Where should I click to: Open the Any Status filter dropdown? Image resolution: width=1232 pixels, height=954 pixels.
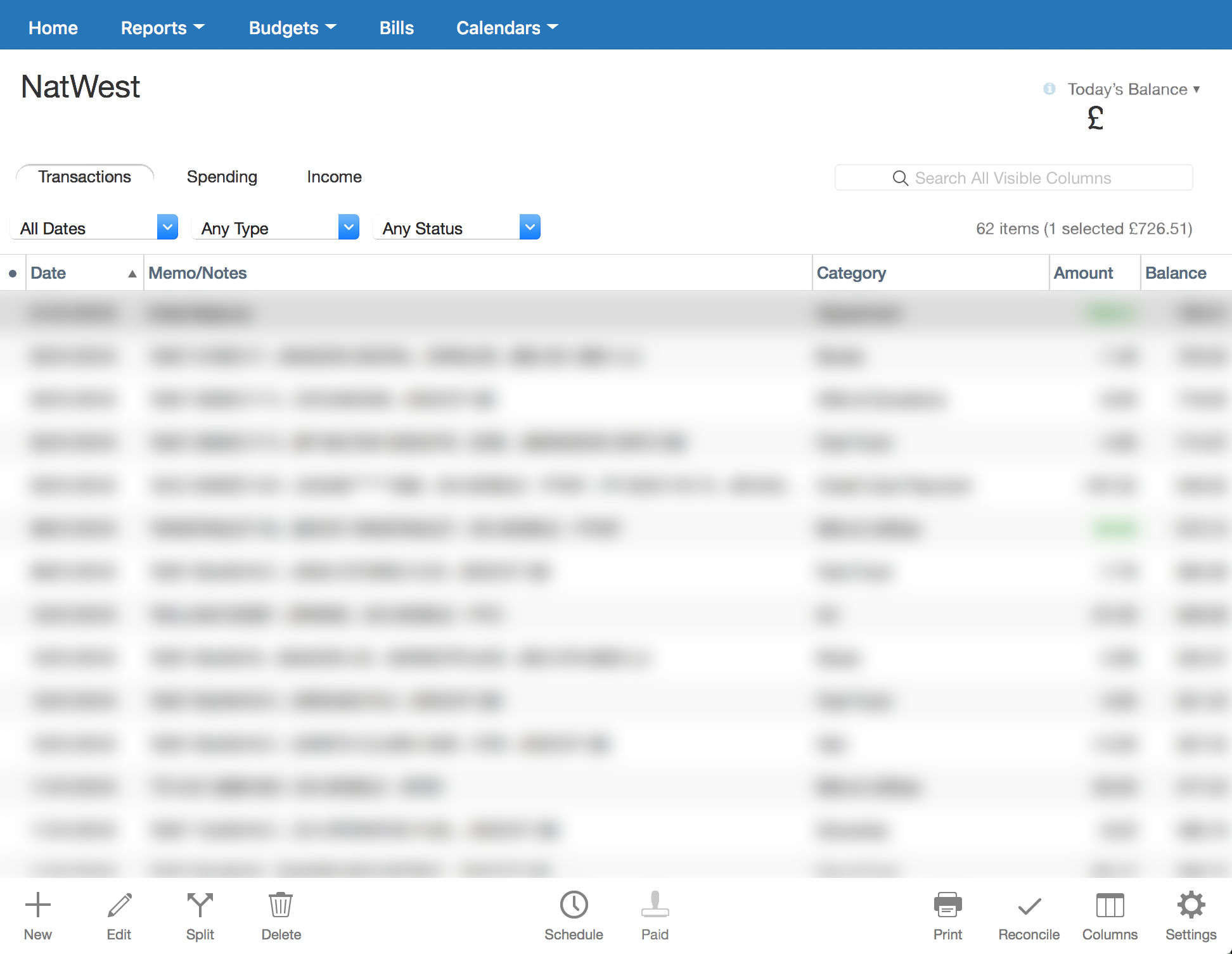pyautogui.click(x=457, y=227)
